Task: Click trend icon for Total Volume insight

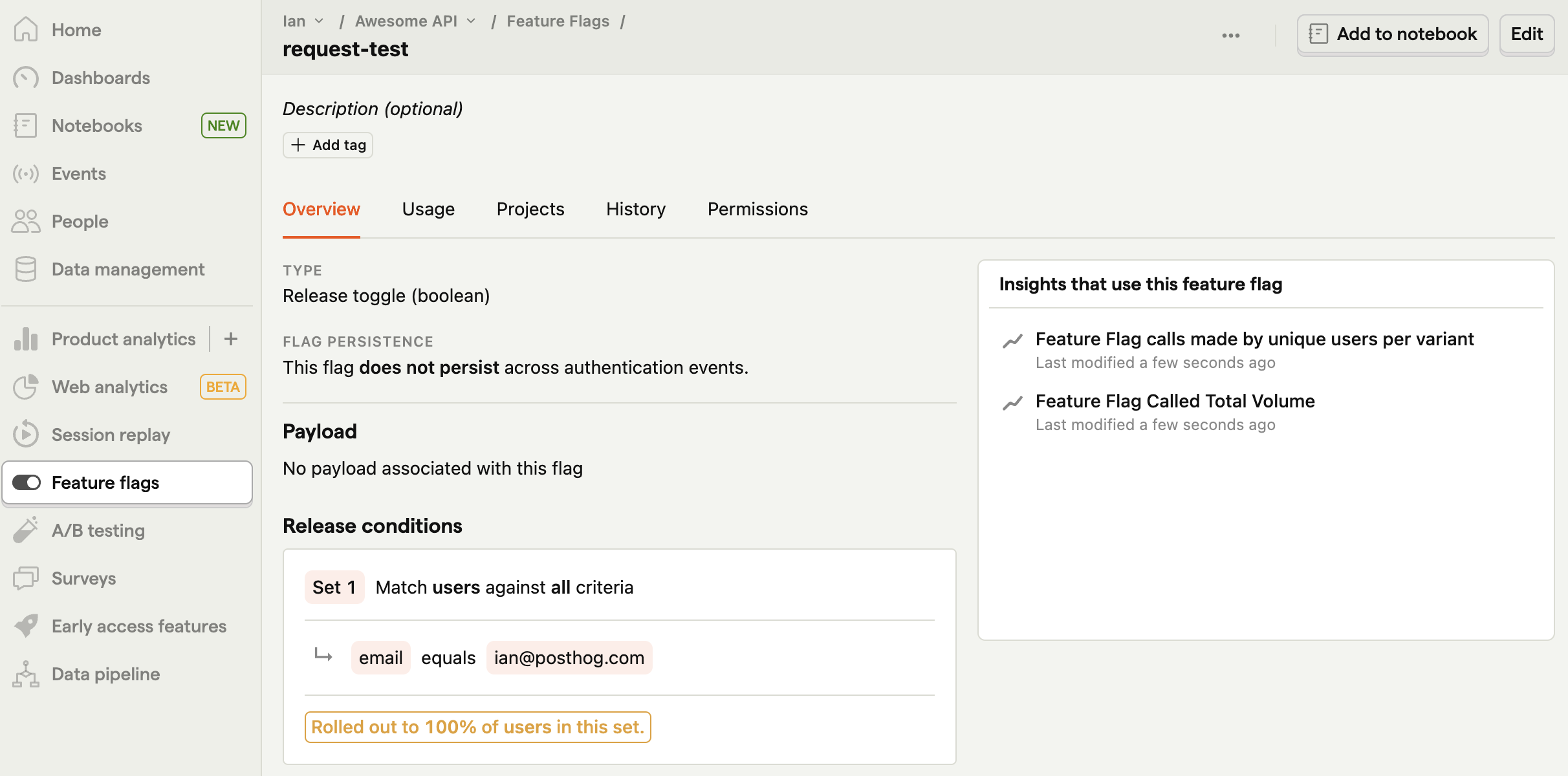Action: (1012, 402)
